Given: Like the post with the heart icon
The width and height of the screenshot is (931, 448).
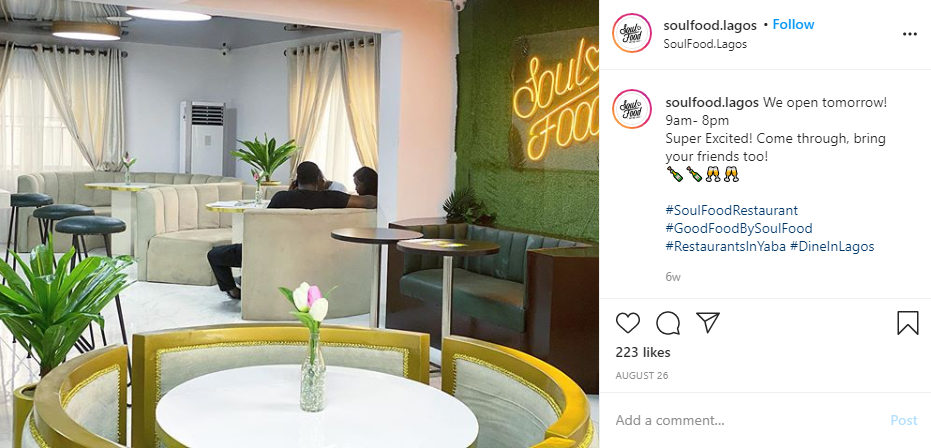Looking at the screenshot, I should pyautogui.click(x=628, y=323).
